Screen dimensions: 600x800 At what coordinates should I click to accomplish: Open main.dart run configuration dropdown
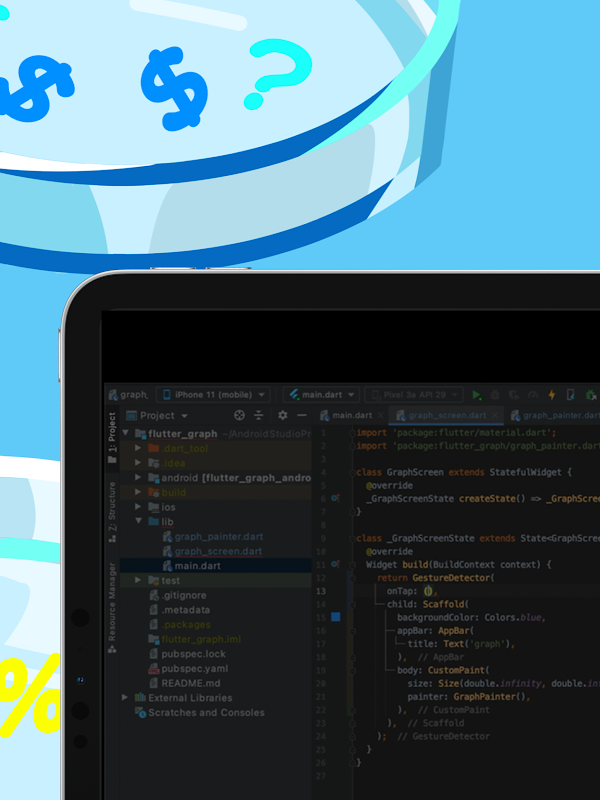pyautogui.click(x=322, y=394)
